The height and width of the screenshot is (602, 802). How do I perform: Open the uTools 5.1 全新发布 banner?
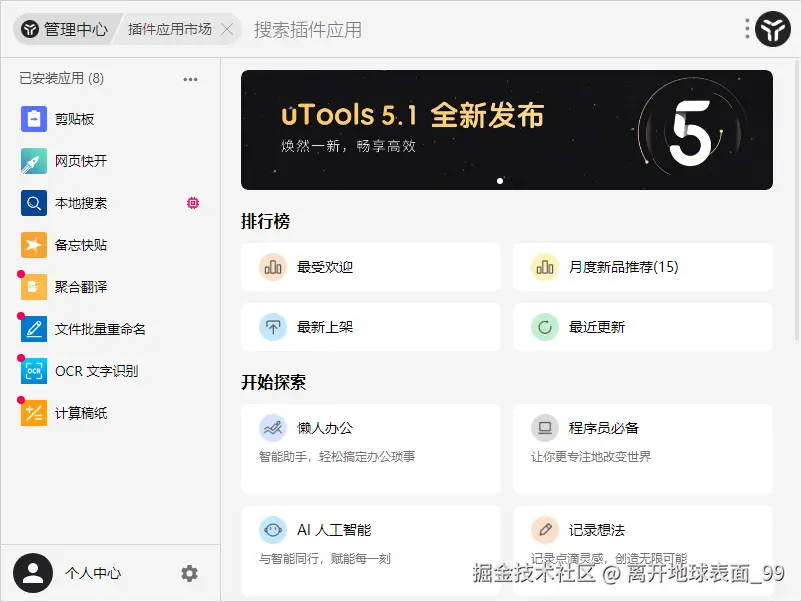tap(507, 130)
